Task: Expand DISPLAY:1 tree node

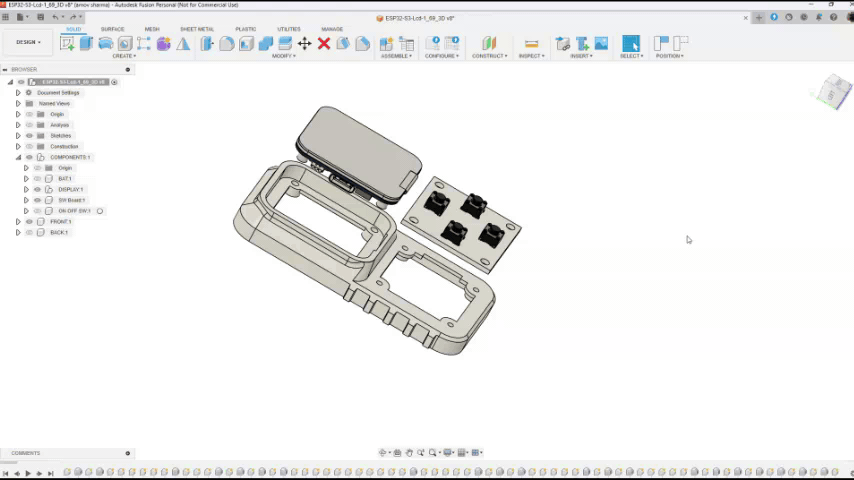Action: click(26, 190)
